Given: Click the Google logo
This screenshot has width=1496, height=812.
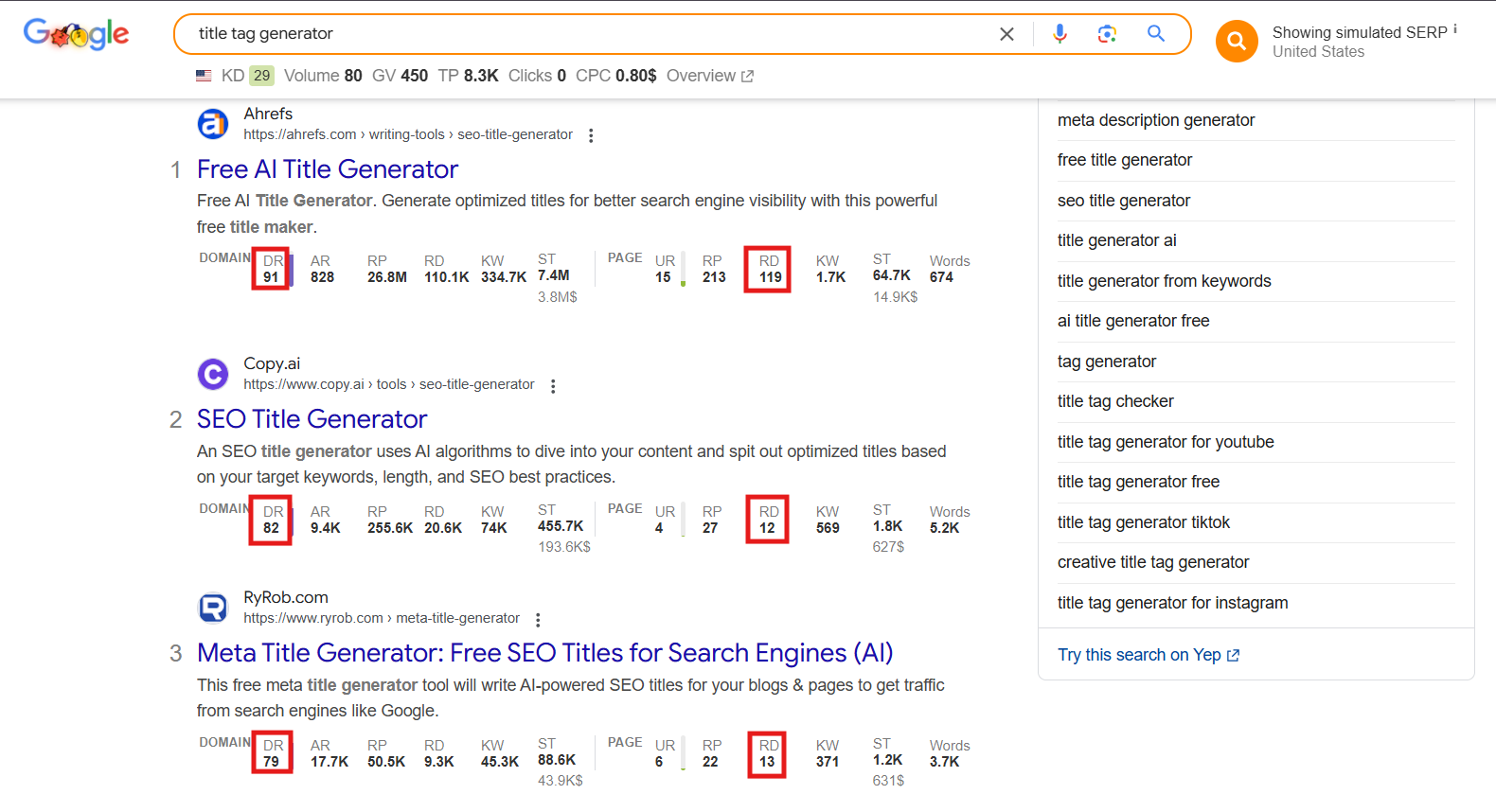Looking at the screenshot, I should (76, 34).
